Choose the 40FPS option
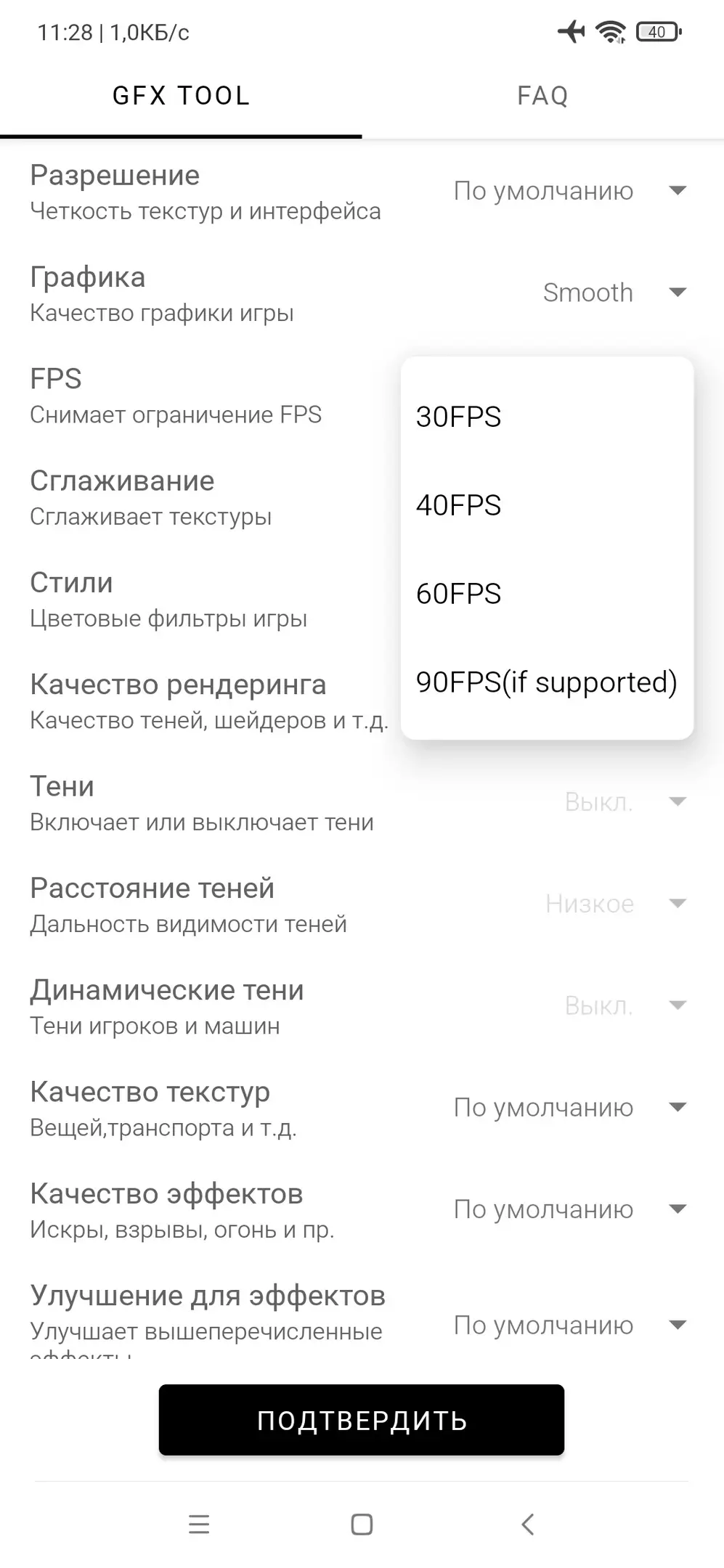This screenshot has height=1568, width=724. click(x=458, y=505)
